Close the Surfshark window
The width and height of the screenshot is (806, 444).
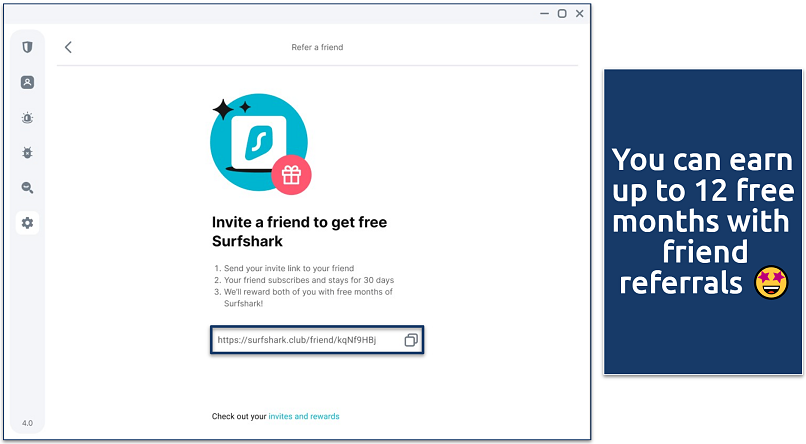[580, 14]
